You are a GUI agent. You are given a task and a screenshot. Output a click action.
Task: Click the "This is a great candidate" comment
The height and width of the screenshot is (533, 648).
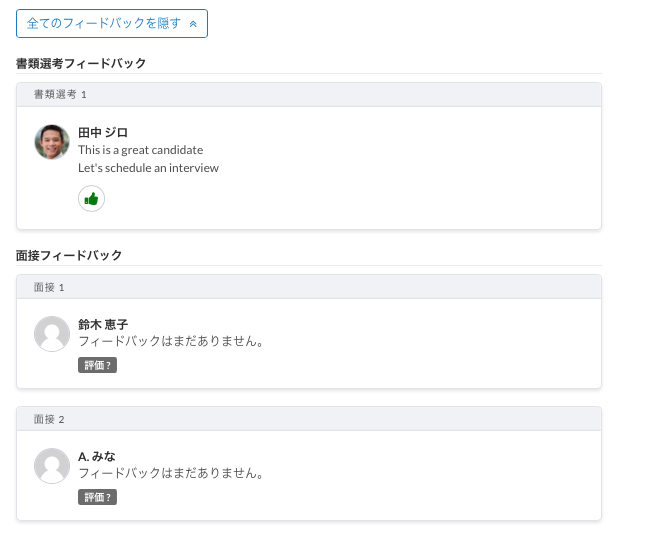pyautogui.click(x=140, y=150)
